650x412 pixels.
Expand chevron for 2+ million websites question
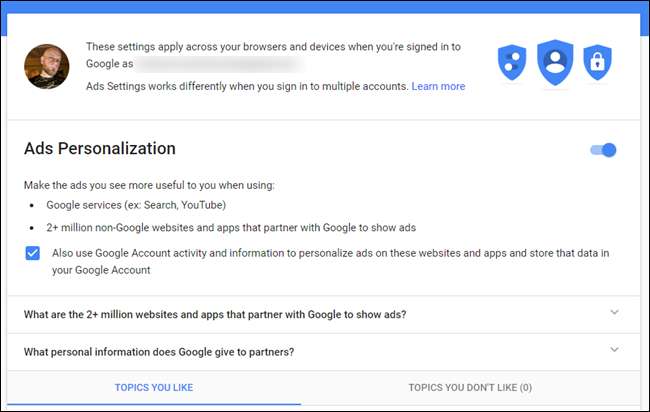614,313
